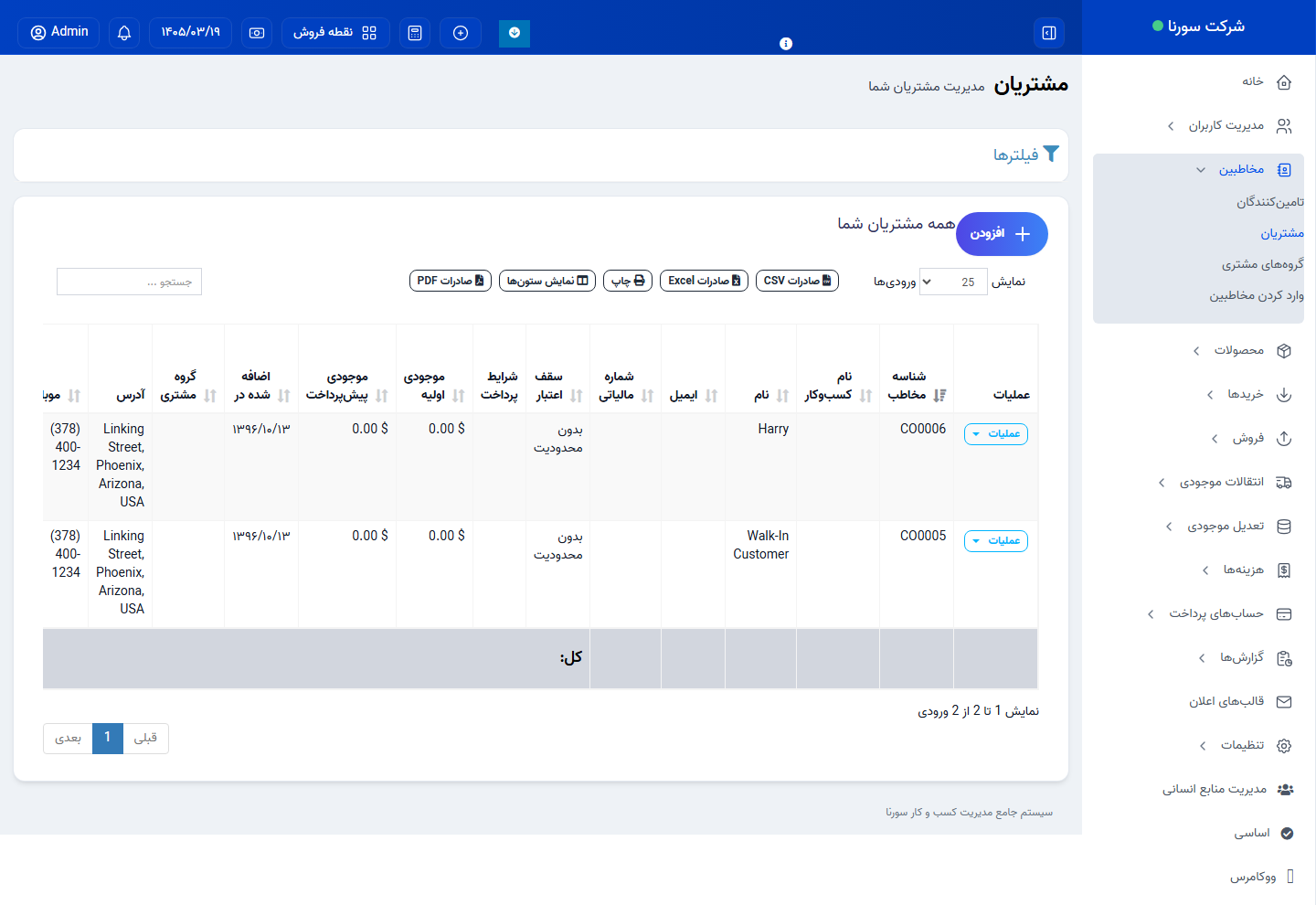
Task: Expand انتقالات موجودی submenu chevron
Action: pyautogui.click(x=1162, y=483)
